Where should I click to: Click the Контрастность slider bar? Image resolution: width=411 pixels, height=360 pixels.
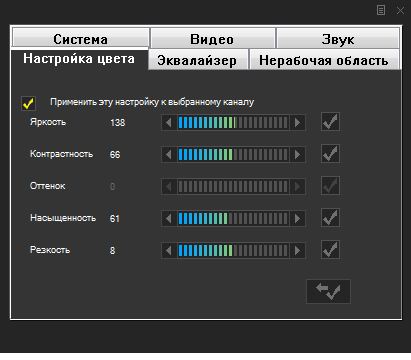tap(233, 155)
